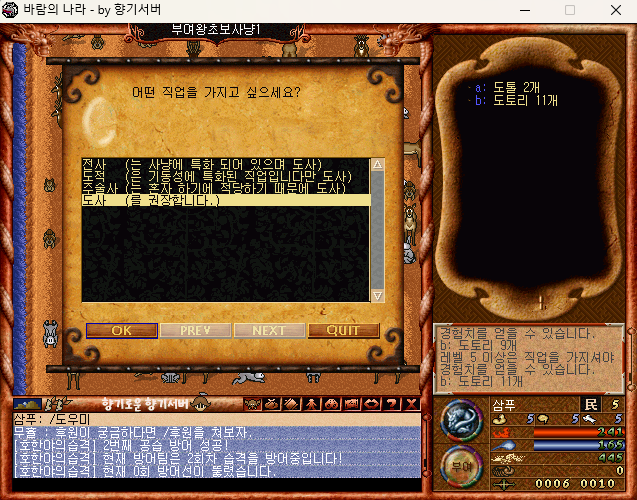Click the muscle arm strength stat icon
The image size is (637, 500).
point(500,419)
